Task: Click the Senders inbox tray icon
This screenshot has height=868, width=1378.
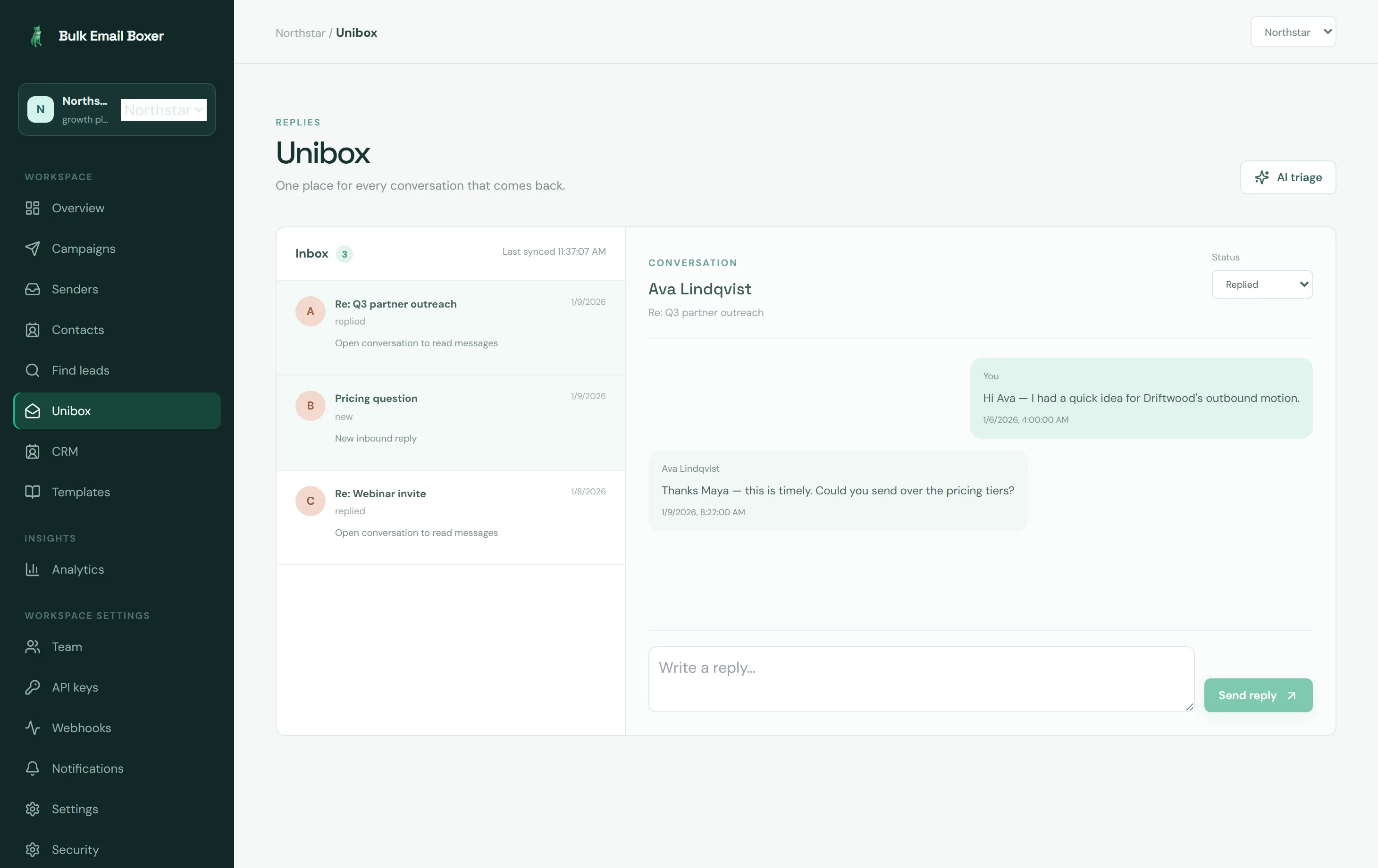Action: 33,290
